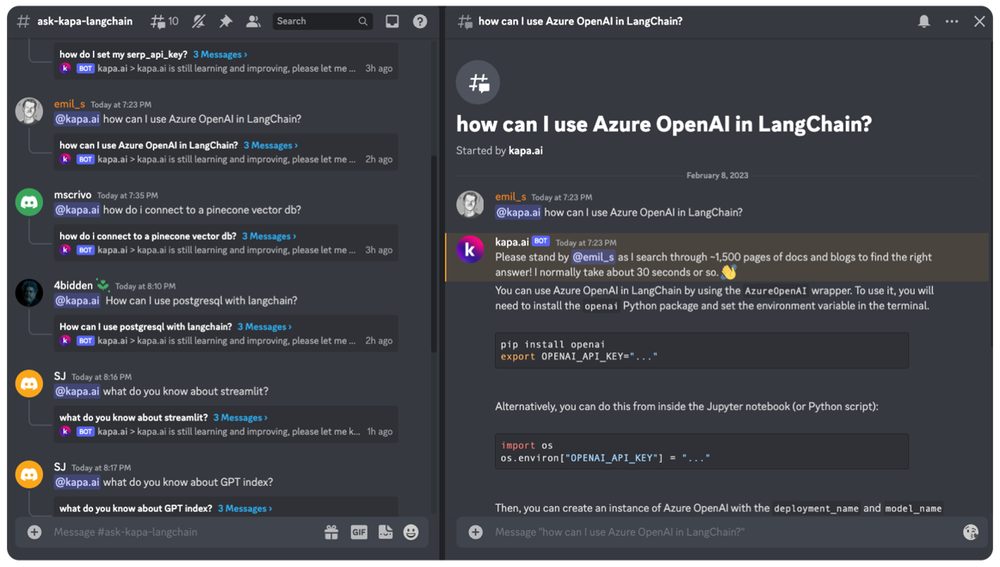Click the BOT tag next to kapa.ai in thread
The width and height of the screenshot is (1000, 567).
(x=541, y=241)
